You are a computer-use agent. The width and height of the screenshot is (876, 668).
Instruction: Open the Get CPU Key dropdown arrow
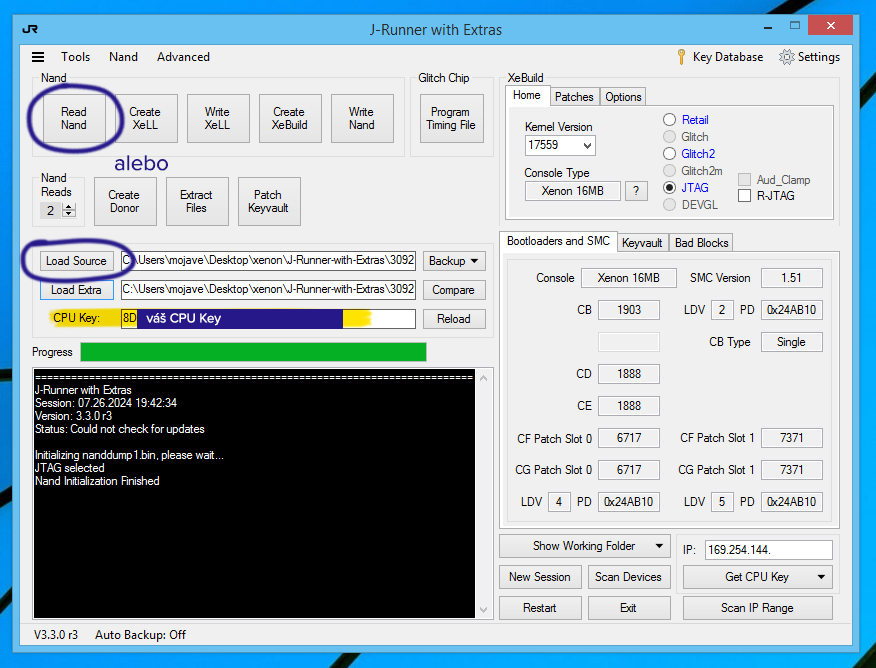coord(821,577)
